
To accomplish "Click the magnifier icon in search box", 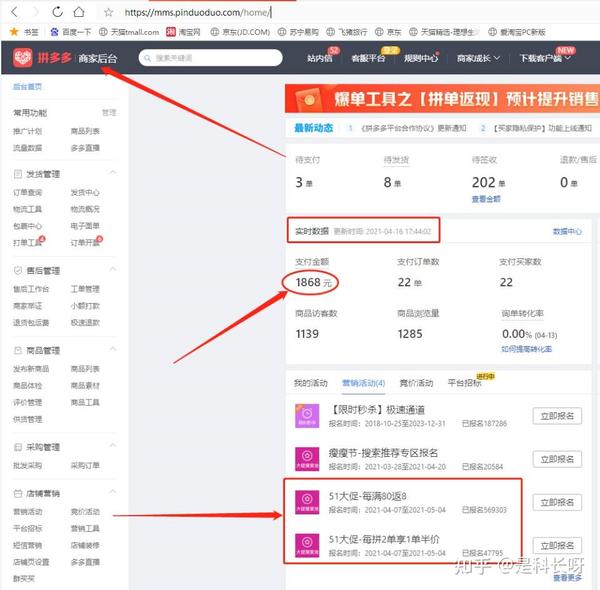I will [147, 58].
